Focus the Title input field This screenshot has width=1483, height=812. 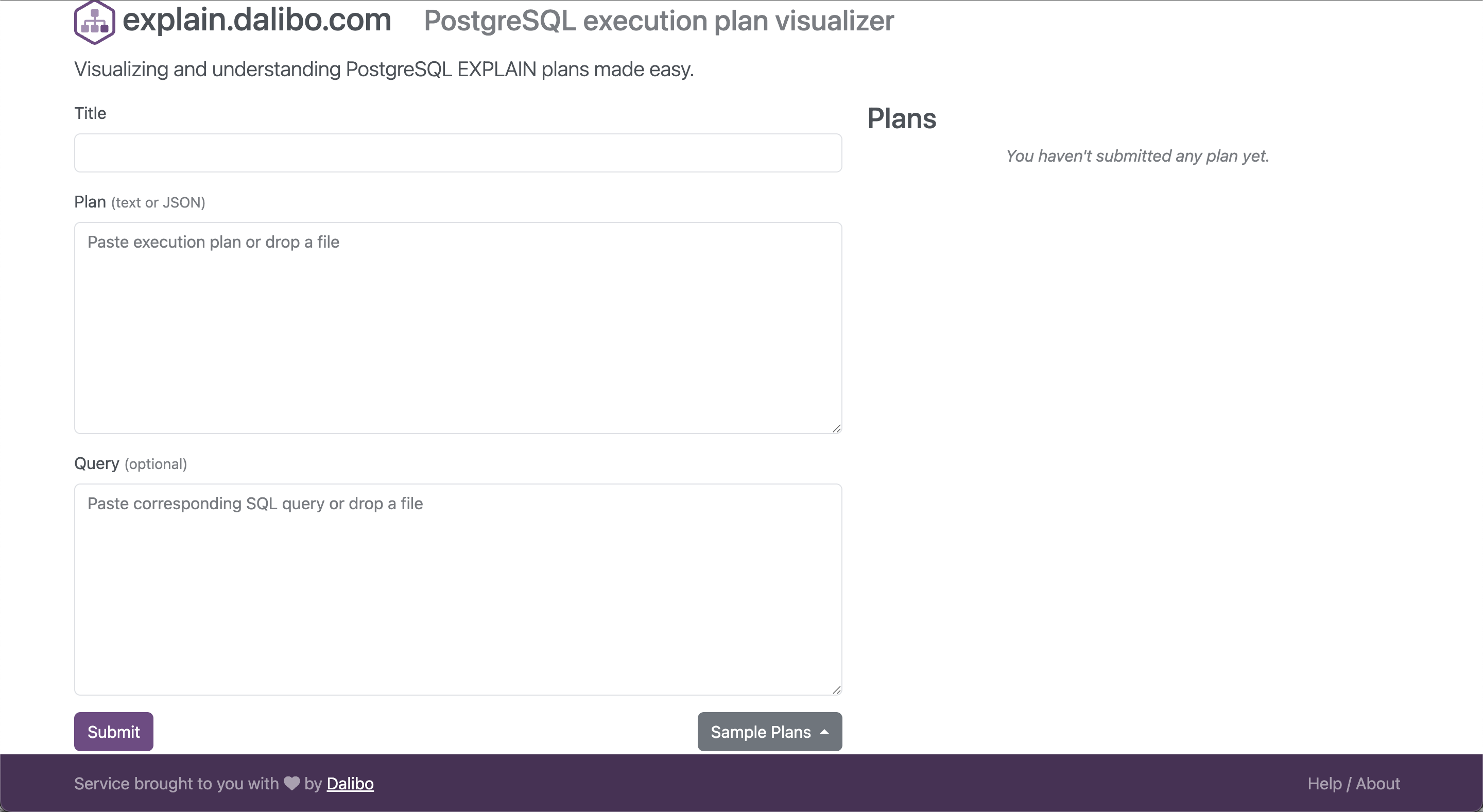click(x=458, y=153)
